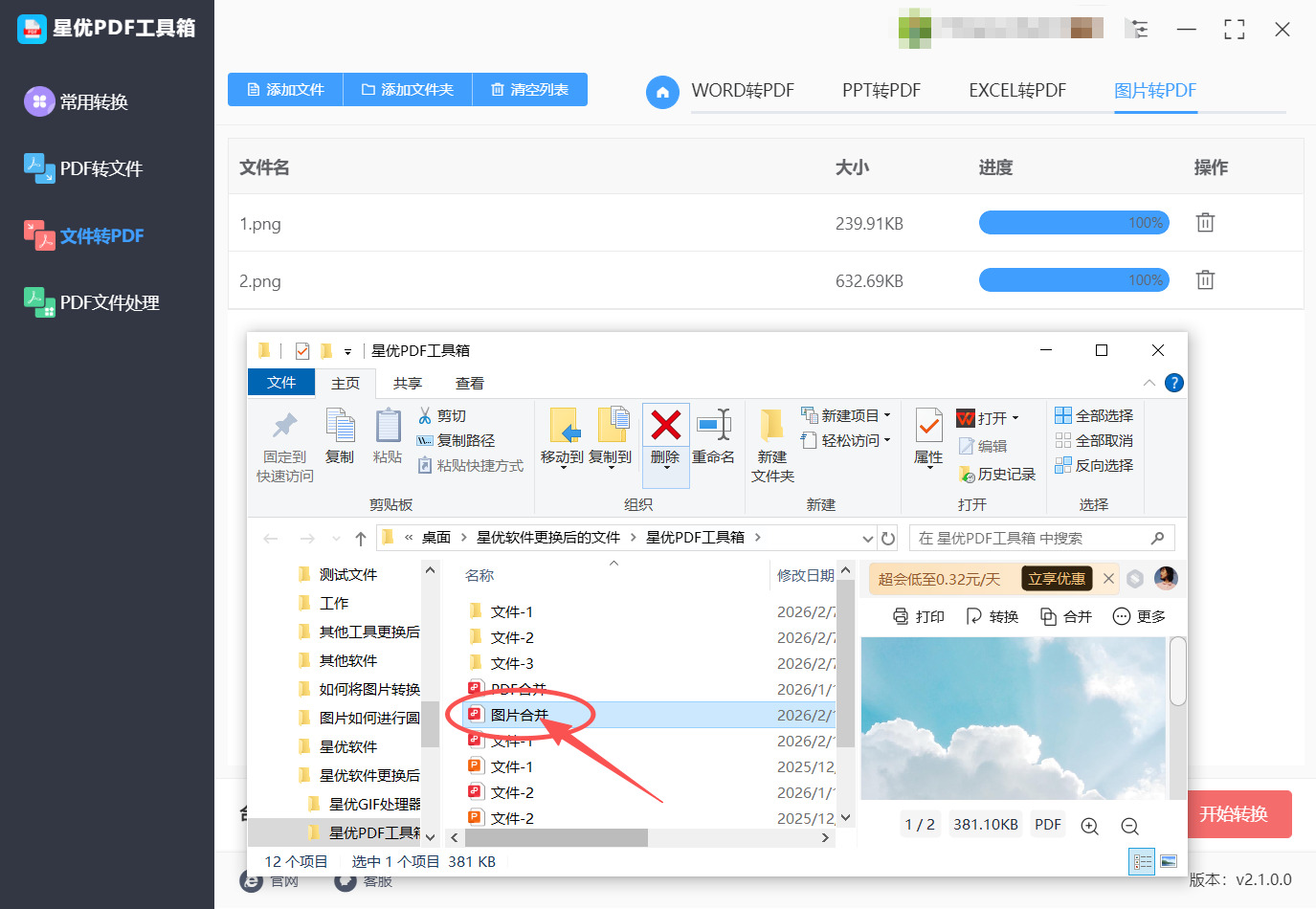1316x909 pixels.
Task: Open the recent locations dropdown arrow
Action: (336, 539)
